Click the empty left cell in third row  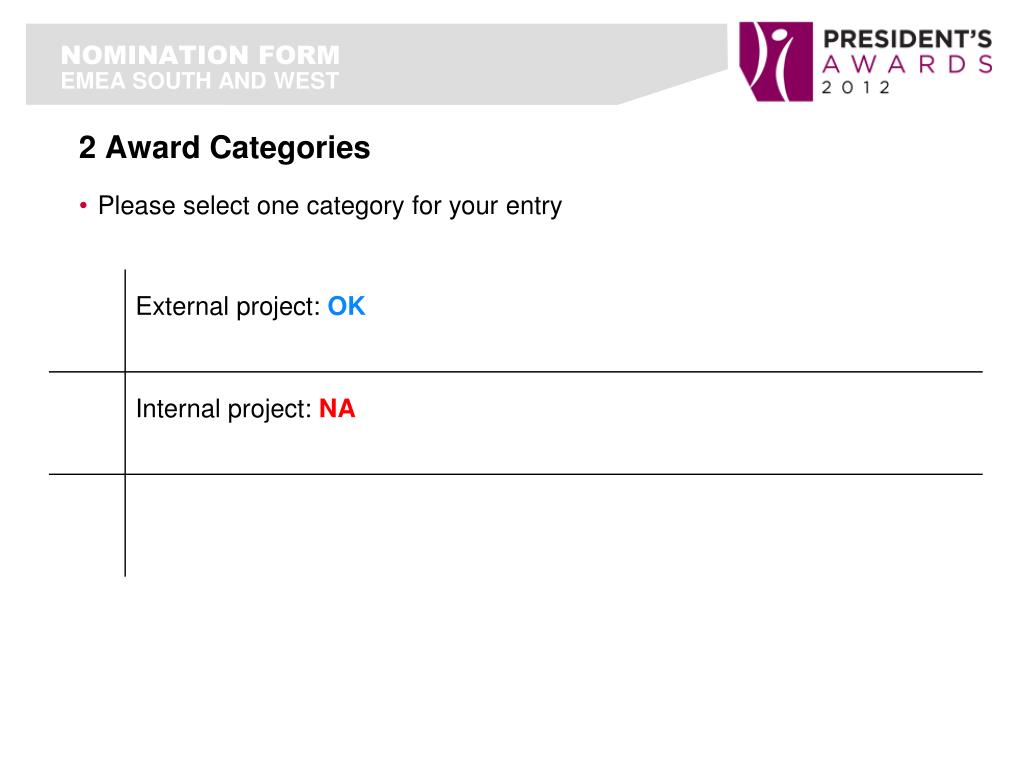coord(87,526)
